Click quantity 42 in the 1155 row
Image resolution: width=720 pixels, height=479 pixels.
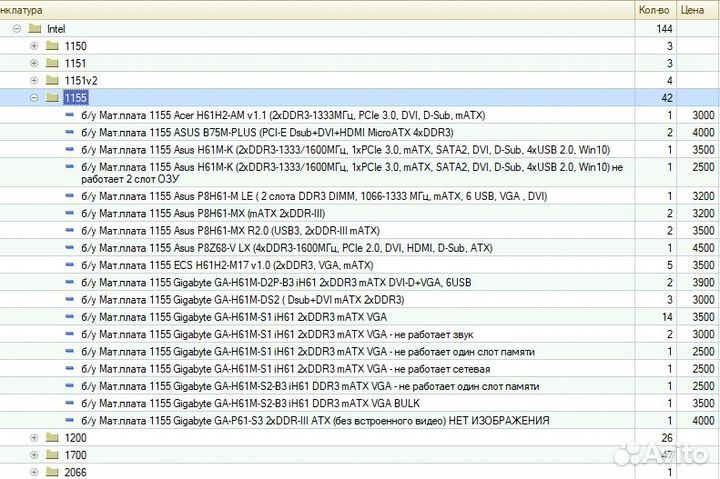pyautogui.click(x=667, y=98)
